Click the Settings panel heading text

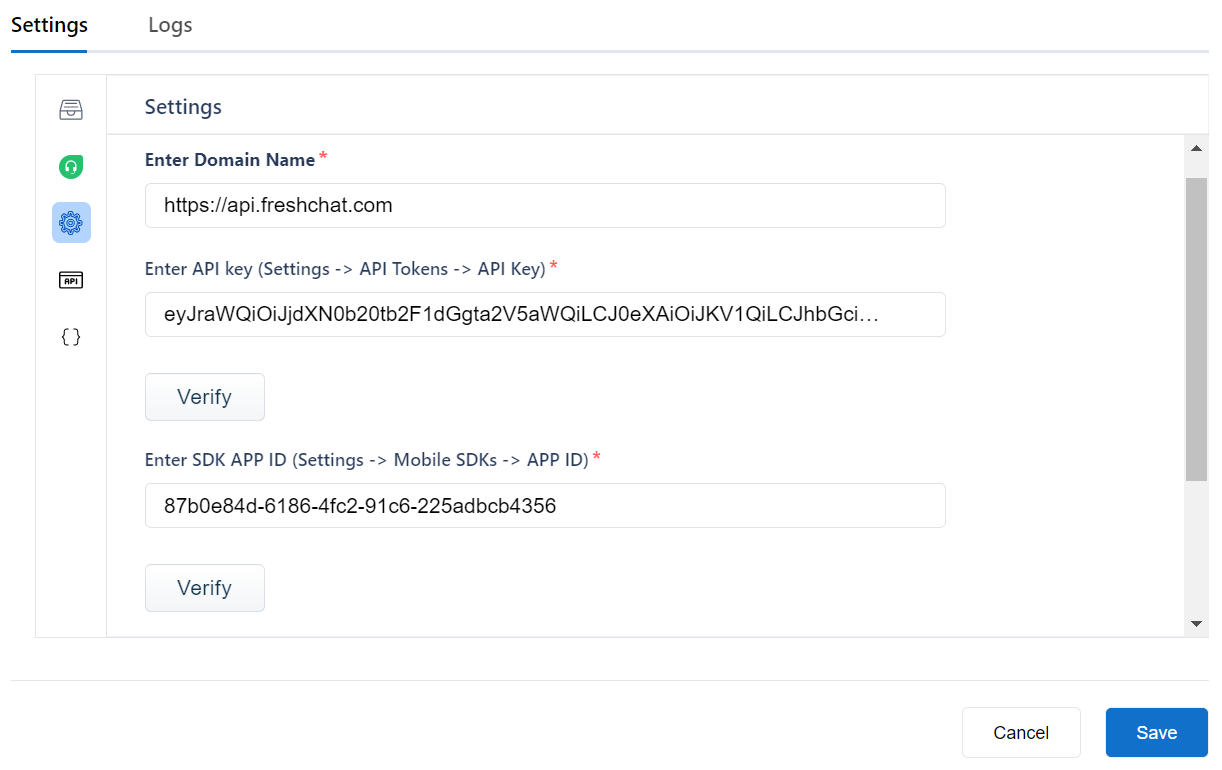pos(183,106)
